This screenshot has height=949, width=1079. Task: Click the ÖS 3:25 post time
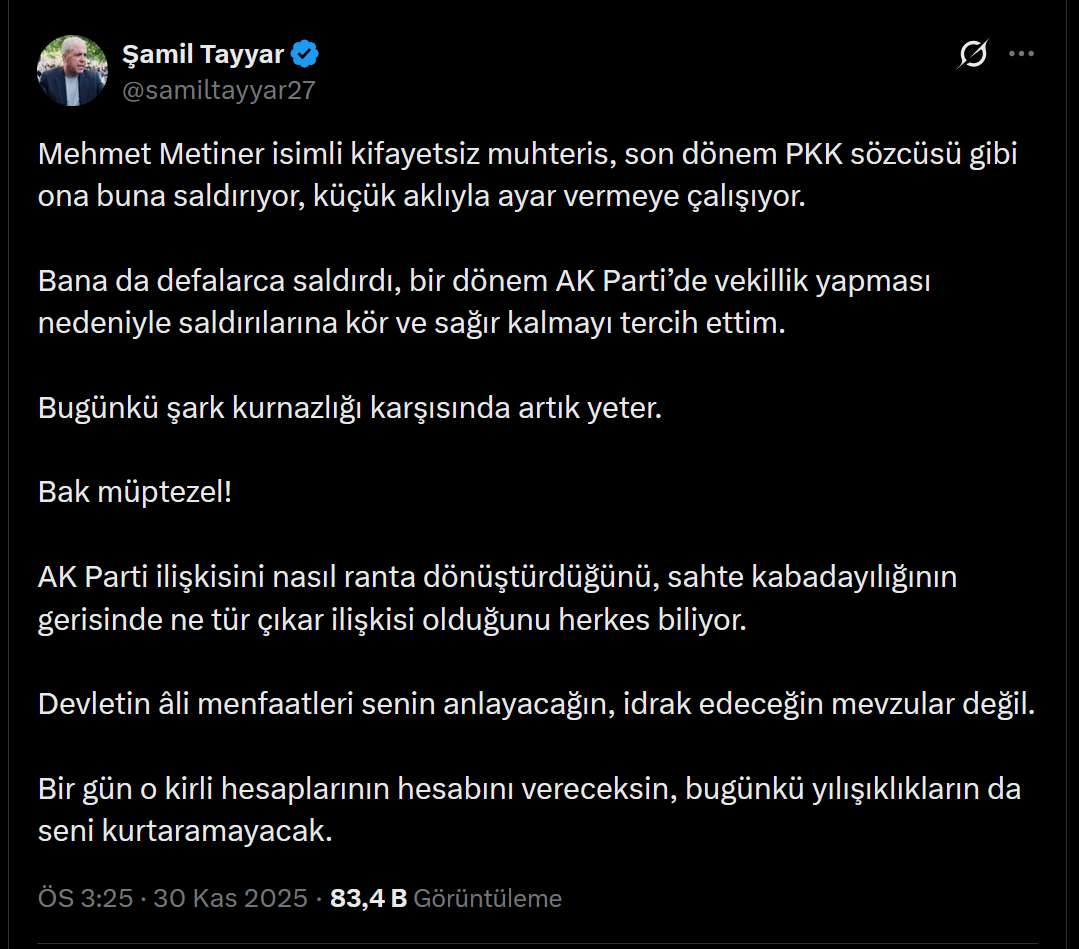tap(85, 898)
